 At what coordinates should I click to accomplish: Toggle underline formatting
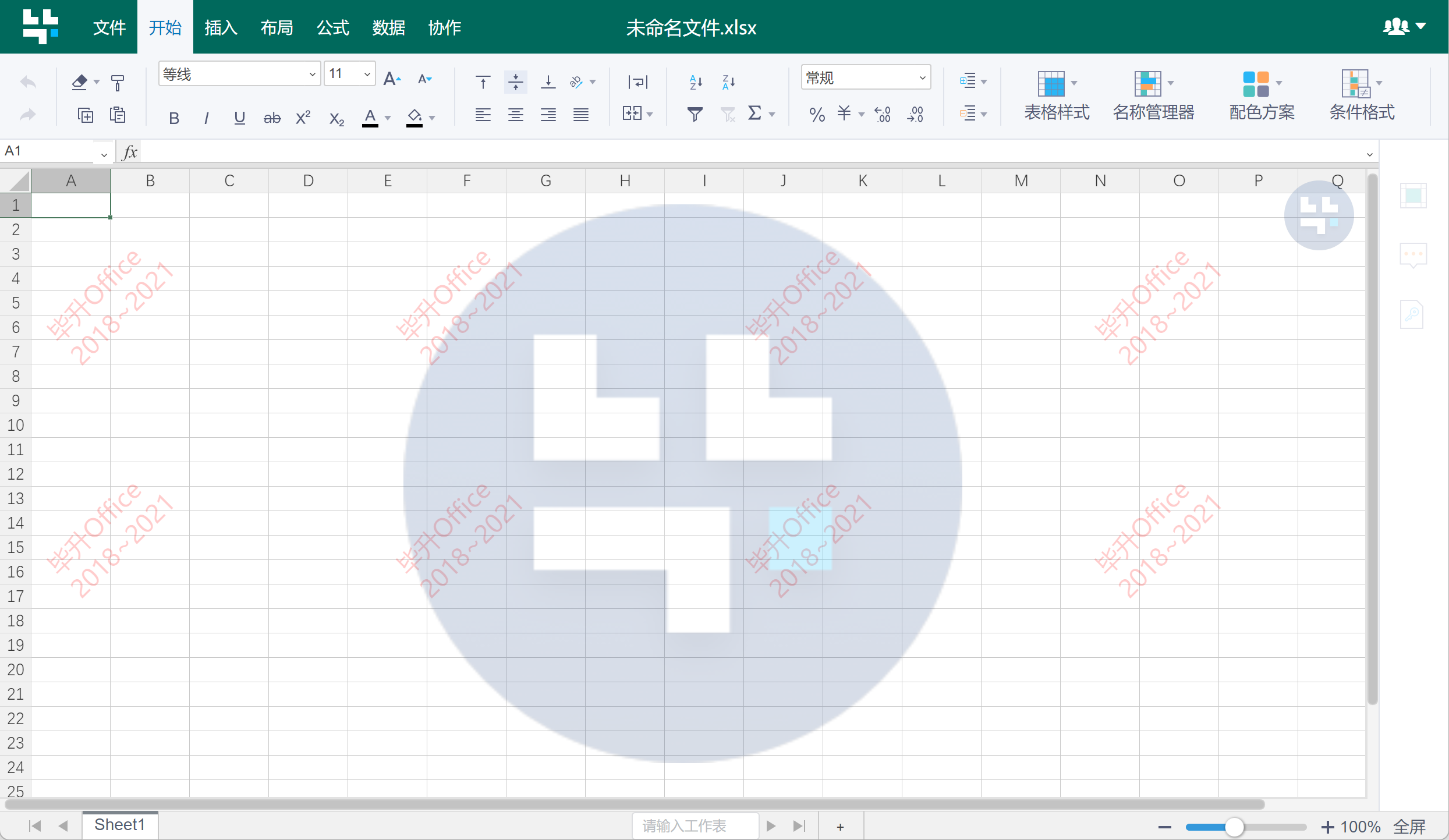coord(239,118)
